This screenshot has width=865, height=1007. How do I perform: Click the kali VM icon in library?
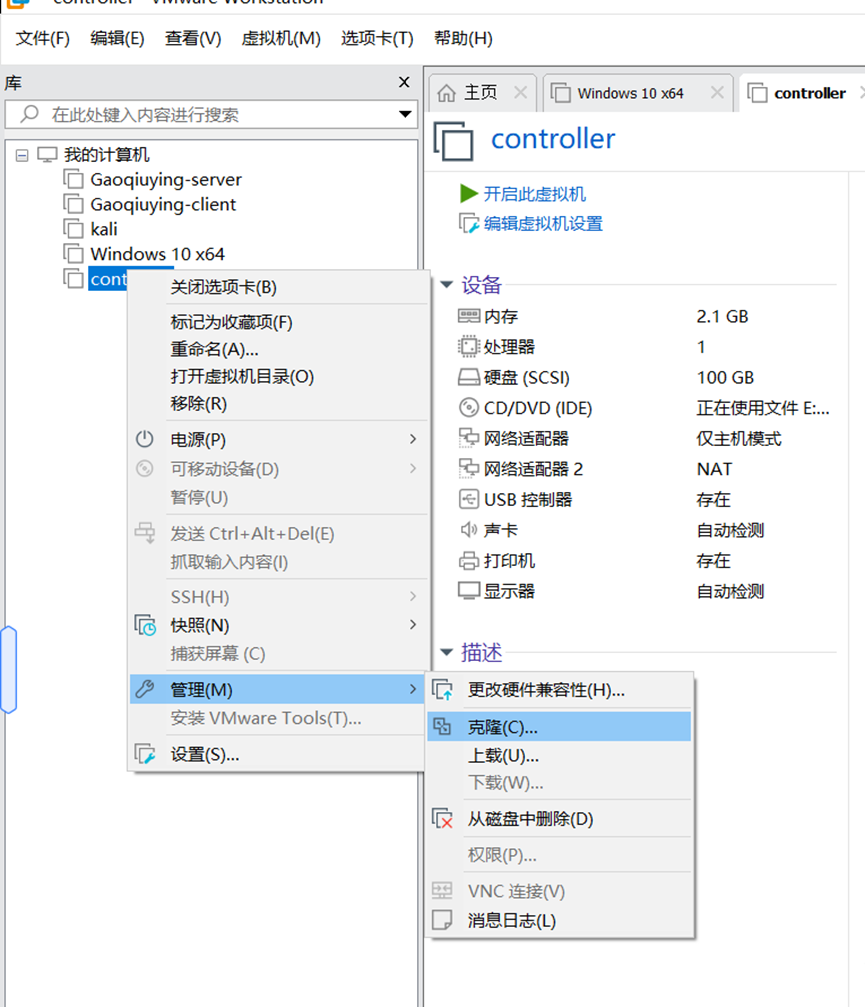pyautogui.click(x=73, y=229)
